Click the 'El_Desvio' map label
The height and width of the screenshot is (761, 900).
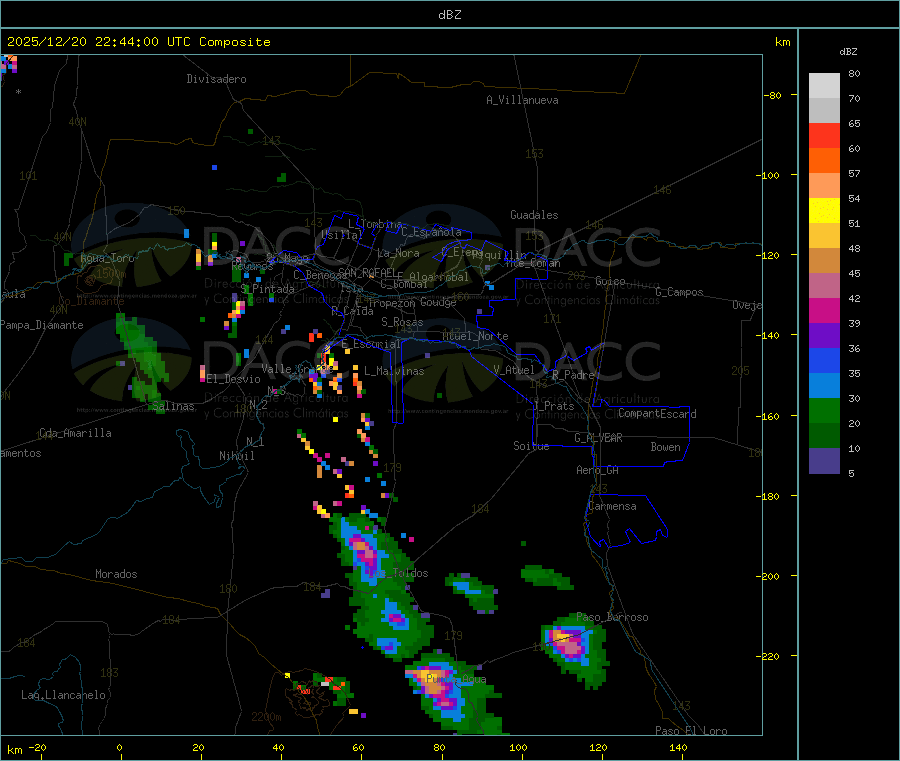pos(234,379)
